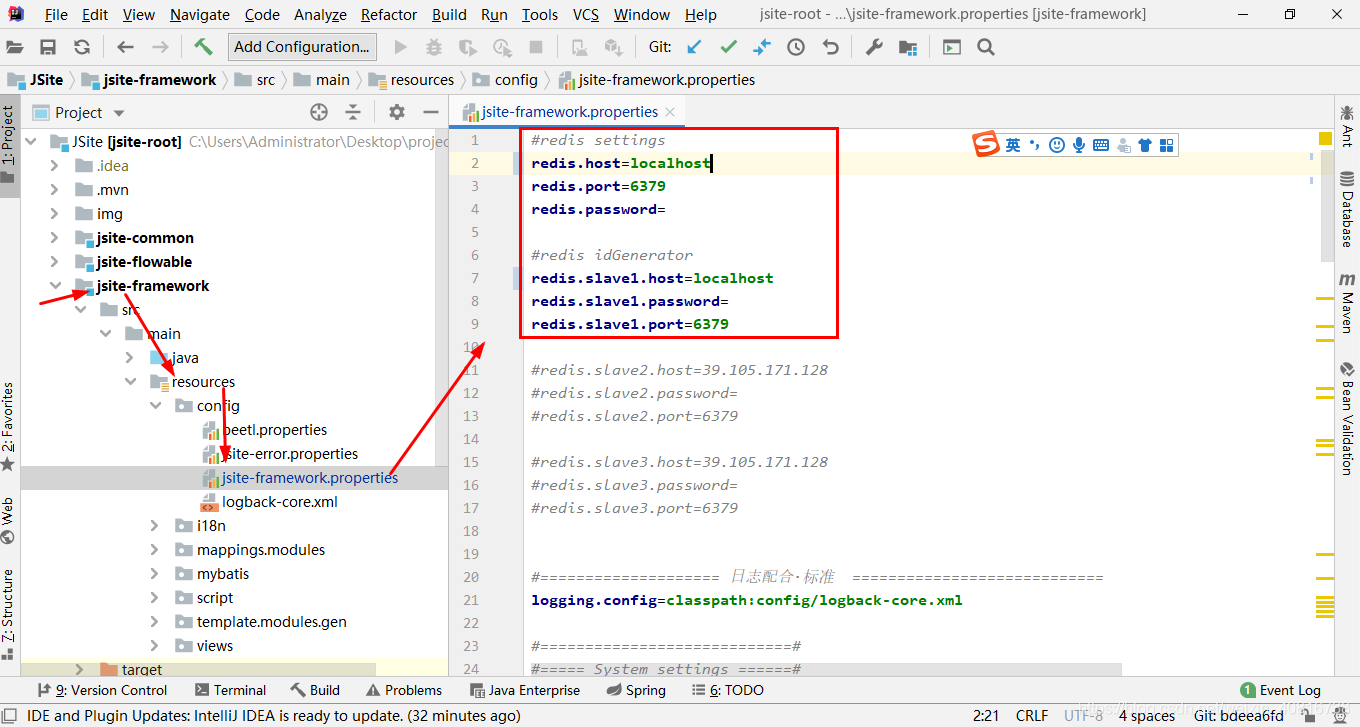This screenshot has height=727, width=1360.
Task: Collapse the resources folder node
Action: click(x=130, y=382)
